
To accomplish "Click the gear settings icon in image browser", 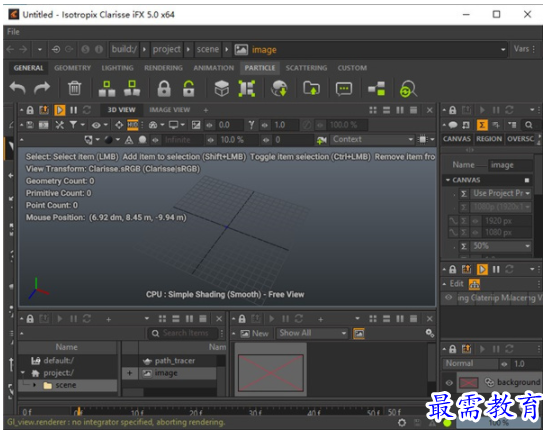I will point(430,333).
